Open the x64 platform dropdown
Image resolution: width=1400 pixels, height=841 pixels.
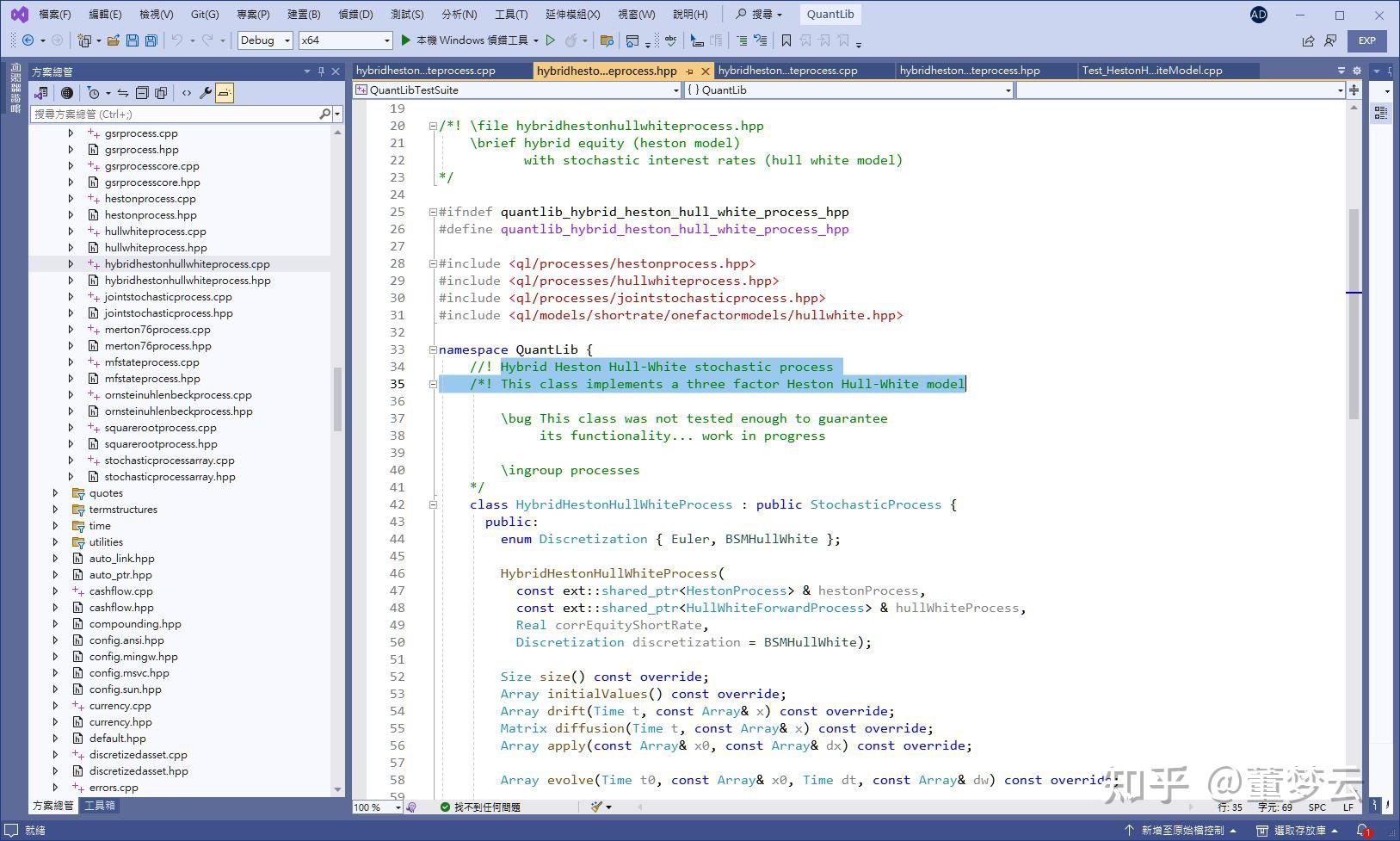[x=345, y=40]
